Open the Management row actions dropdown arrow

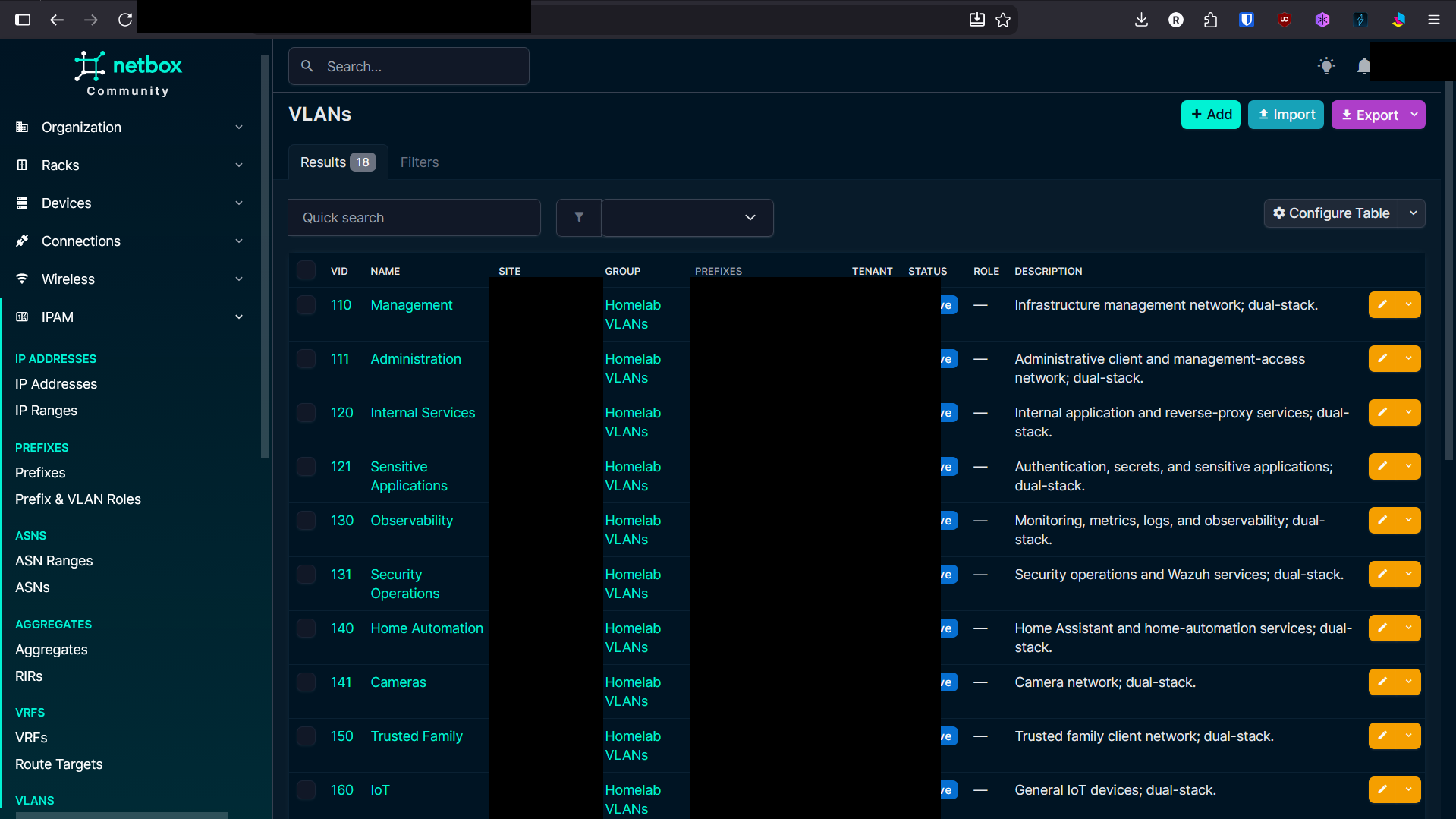point(1409,305)
